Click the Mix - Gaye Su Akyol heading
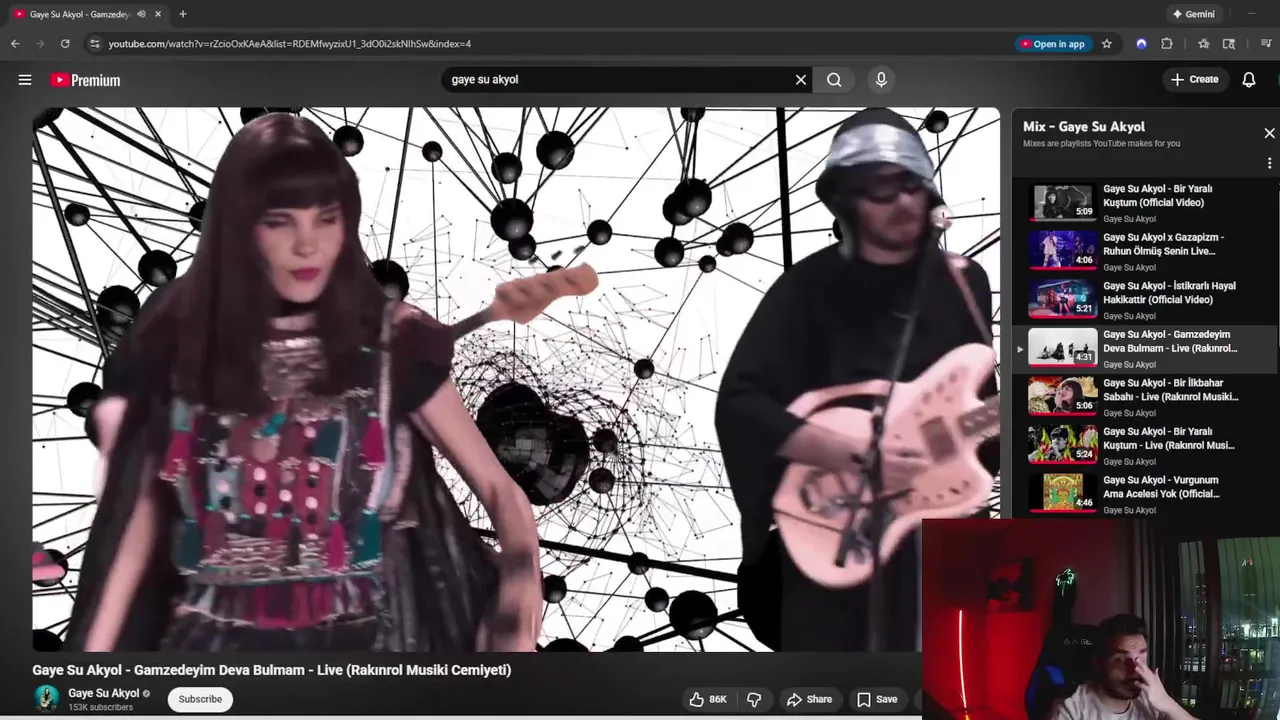The width and height of the screenshot is (1280, 720). [1084, 127]
